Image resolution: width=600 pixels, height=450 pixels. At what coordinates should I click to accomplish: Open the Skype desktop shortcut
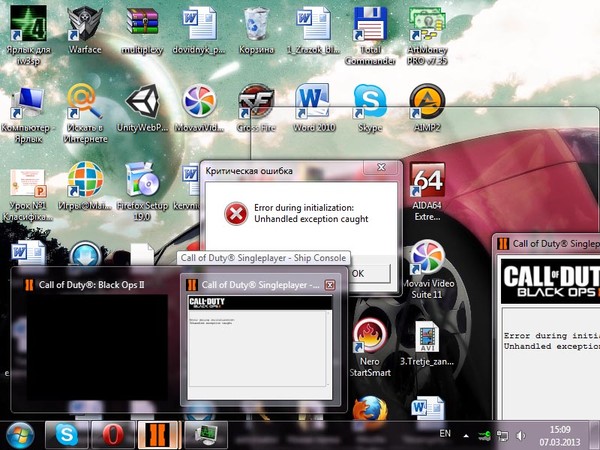(x=371, y=103)
